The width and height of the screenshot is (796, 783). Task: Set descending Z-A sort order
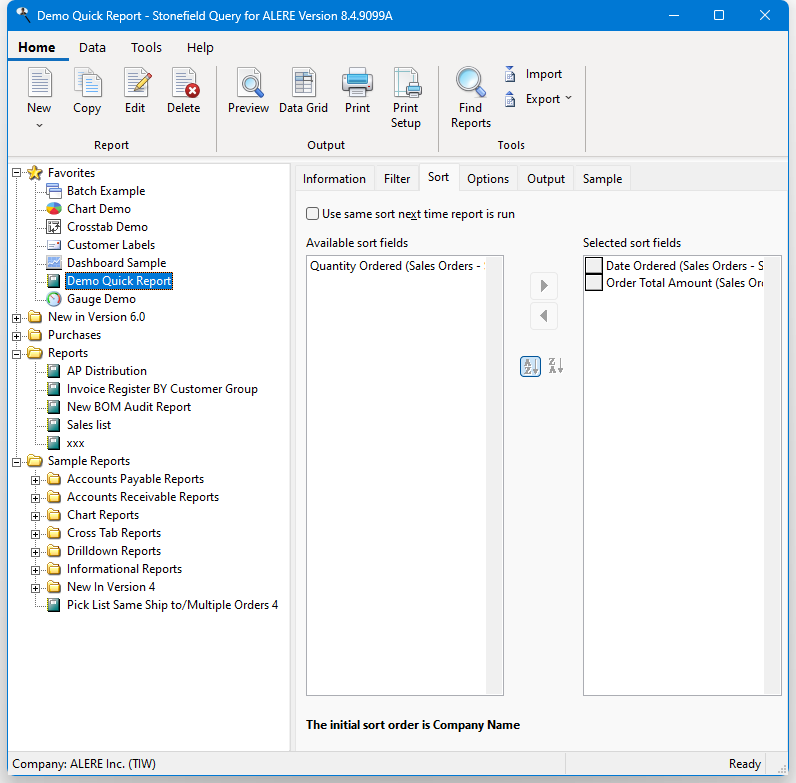click(x=556, y=366)
